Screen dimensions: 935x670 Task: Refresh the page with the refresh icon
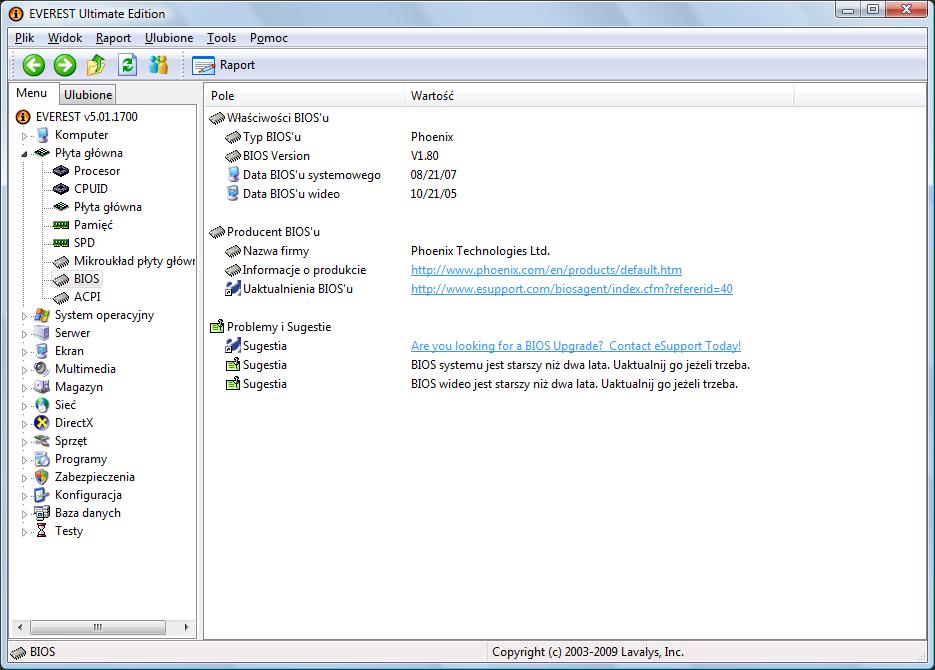128,65
